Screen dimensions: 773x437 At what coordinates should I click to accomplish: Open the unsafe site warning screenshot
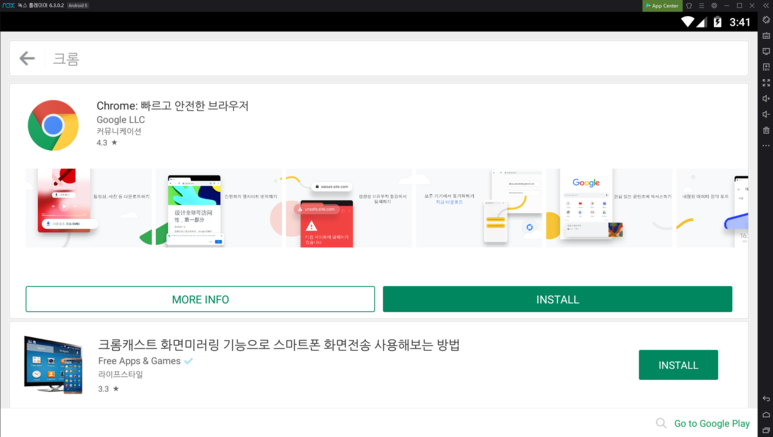349,208
